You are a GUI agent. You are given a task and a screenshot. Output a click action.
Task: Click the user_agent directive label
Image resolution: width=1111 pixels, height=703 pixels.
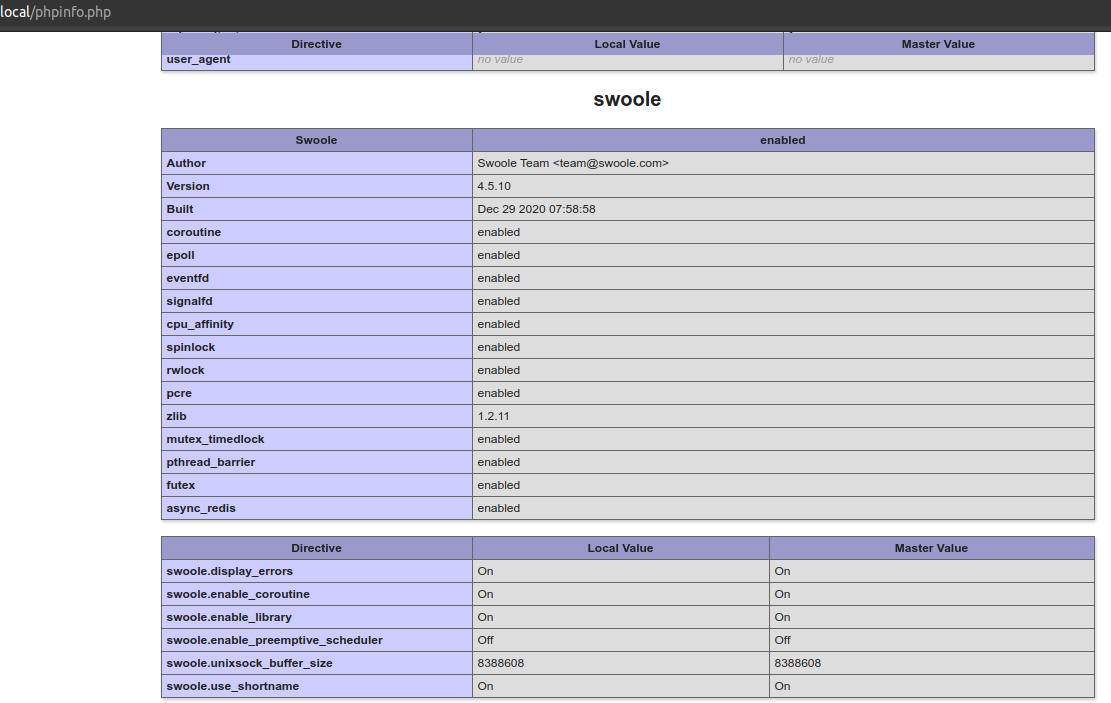[198, 60]
